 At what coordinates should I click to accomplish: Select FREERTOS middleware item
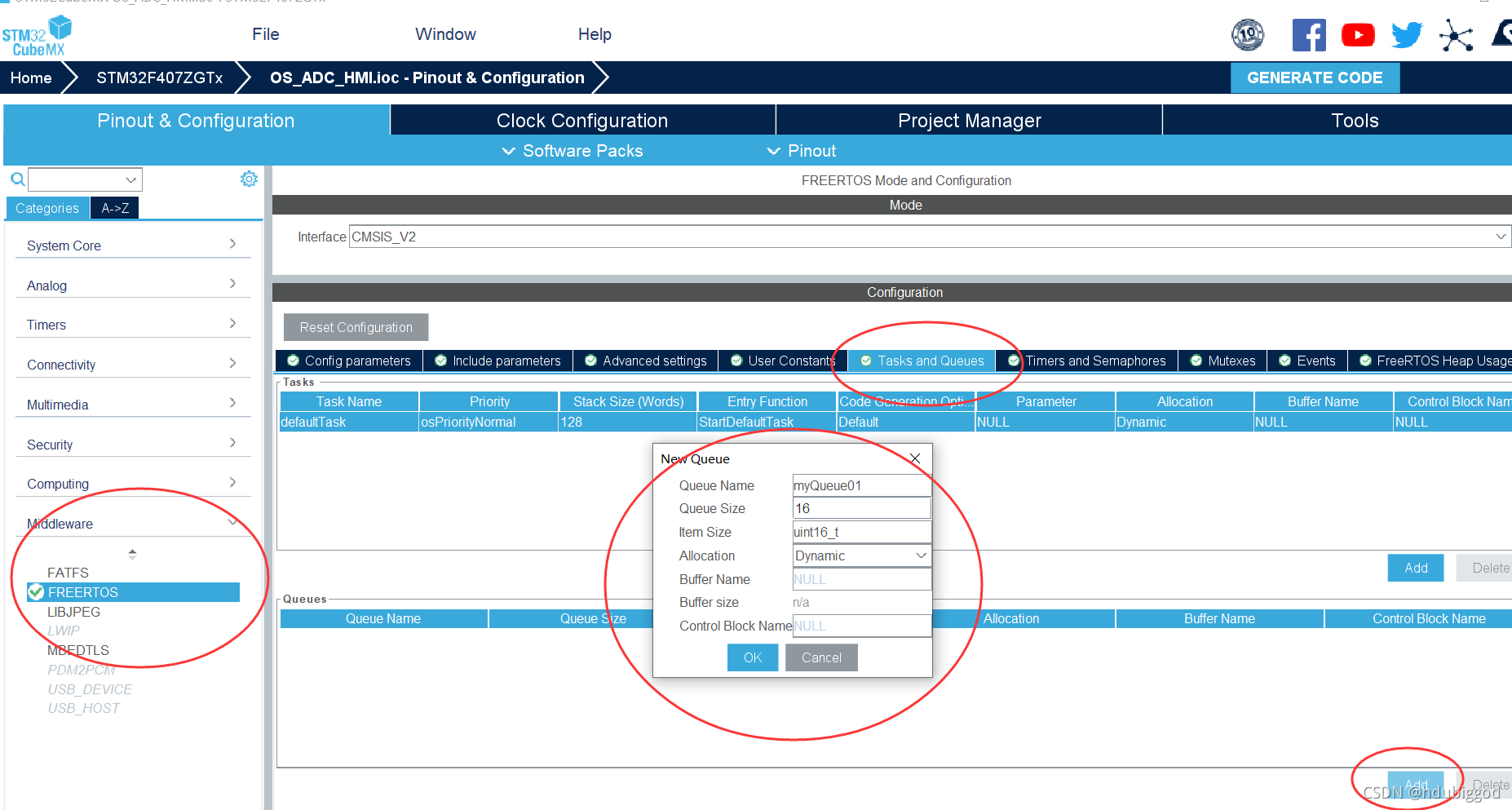[x=134, y=592]
